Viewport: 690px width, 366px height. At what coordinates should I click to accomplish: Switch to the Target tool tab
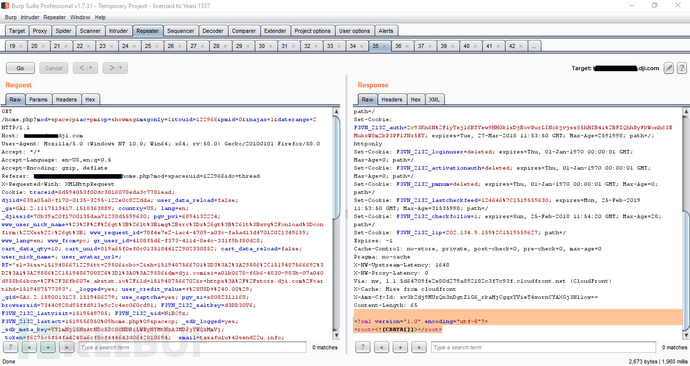pyautogui.click(x=17, y=31)
